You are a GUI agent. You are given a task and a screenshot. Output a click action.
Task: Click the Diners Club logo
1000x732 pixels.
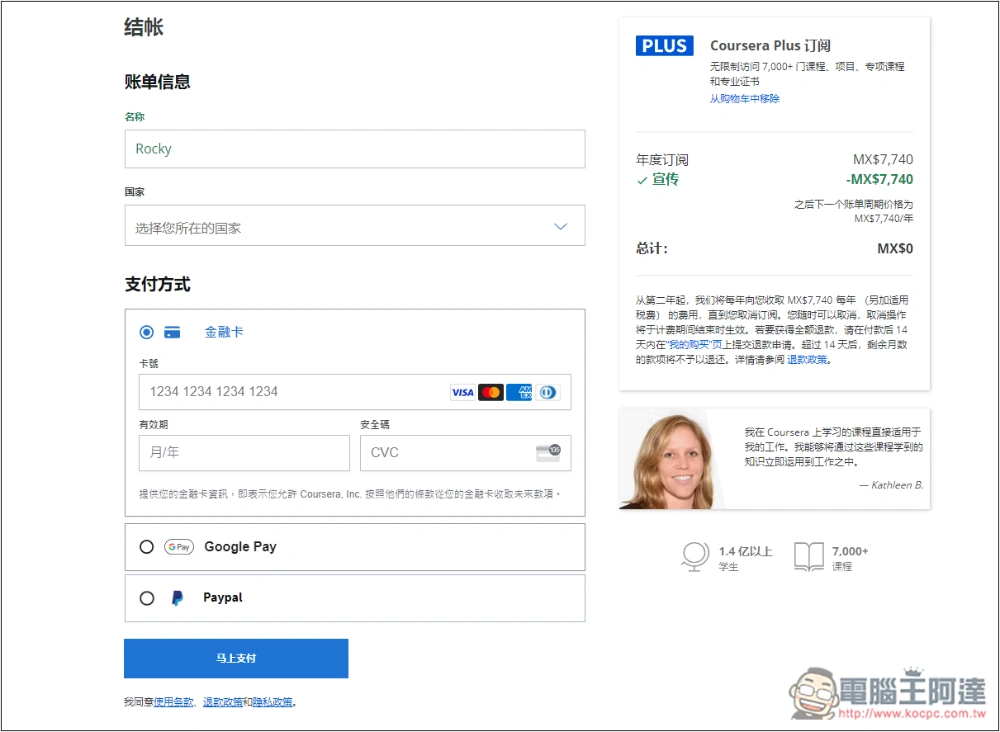(548, 392)
